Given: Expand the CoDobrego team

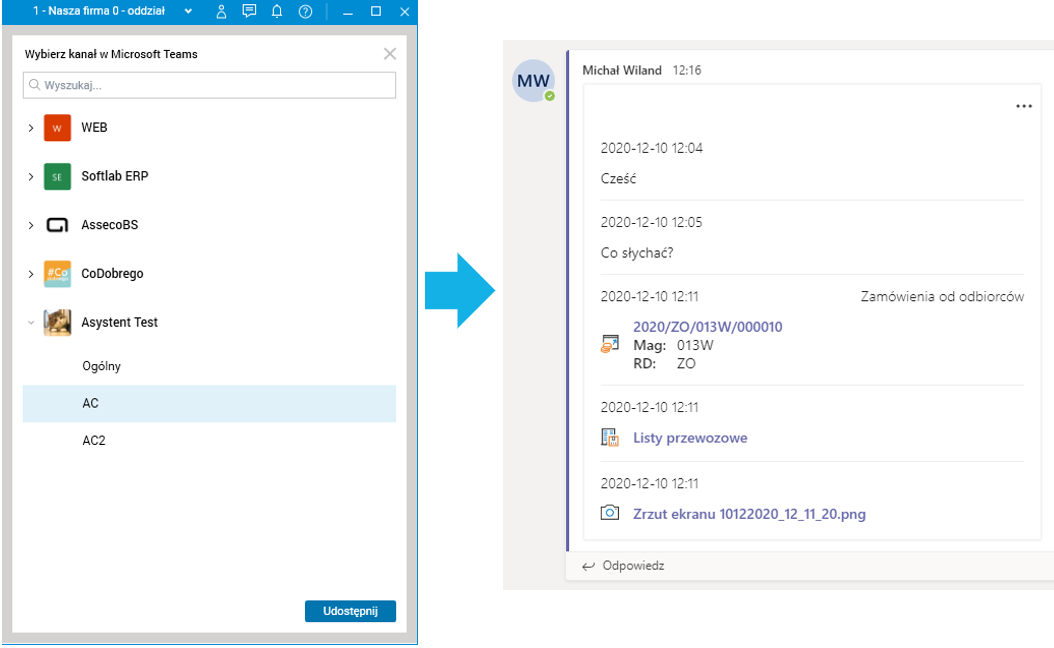Looking at the screenshot, I should (x=31, y=274).
